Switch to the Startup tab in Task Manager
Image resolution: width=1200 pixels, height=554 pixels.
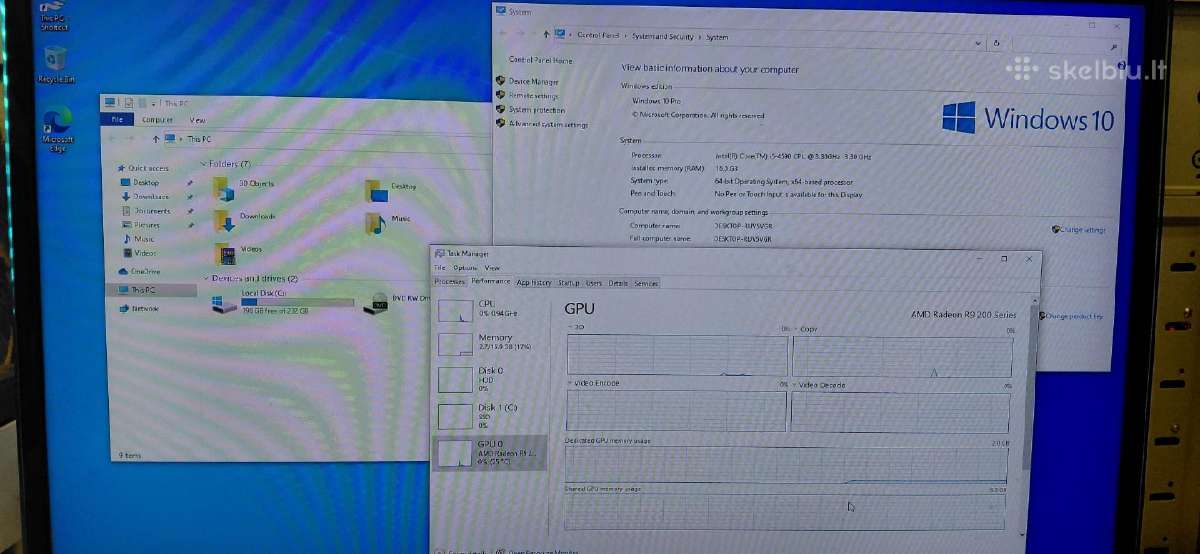pyautogui.click(x=569, y=283)
